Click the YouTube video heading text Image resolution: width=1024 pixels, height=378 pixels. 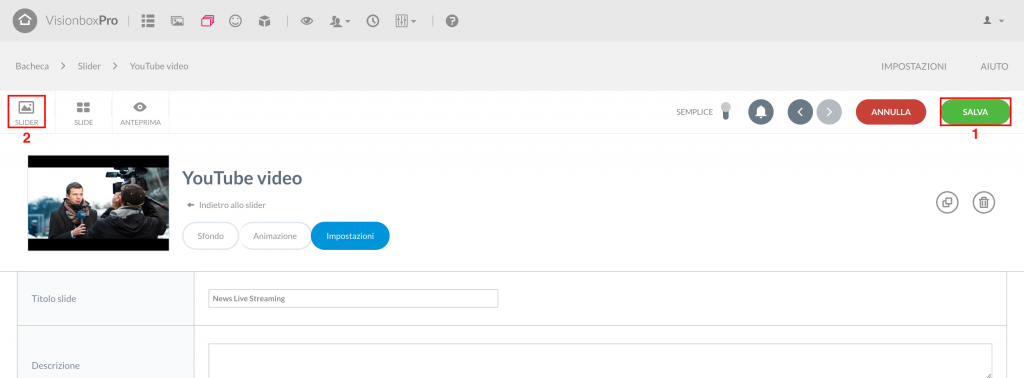[x=242, y=178]
